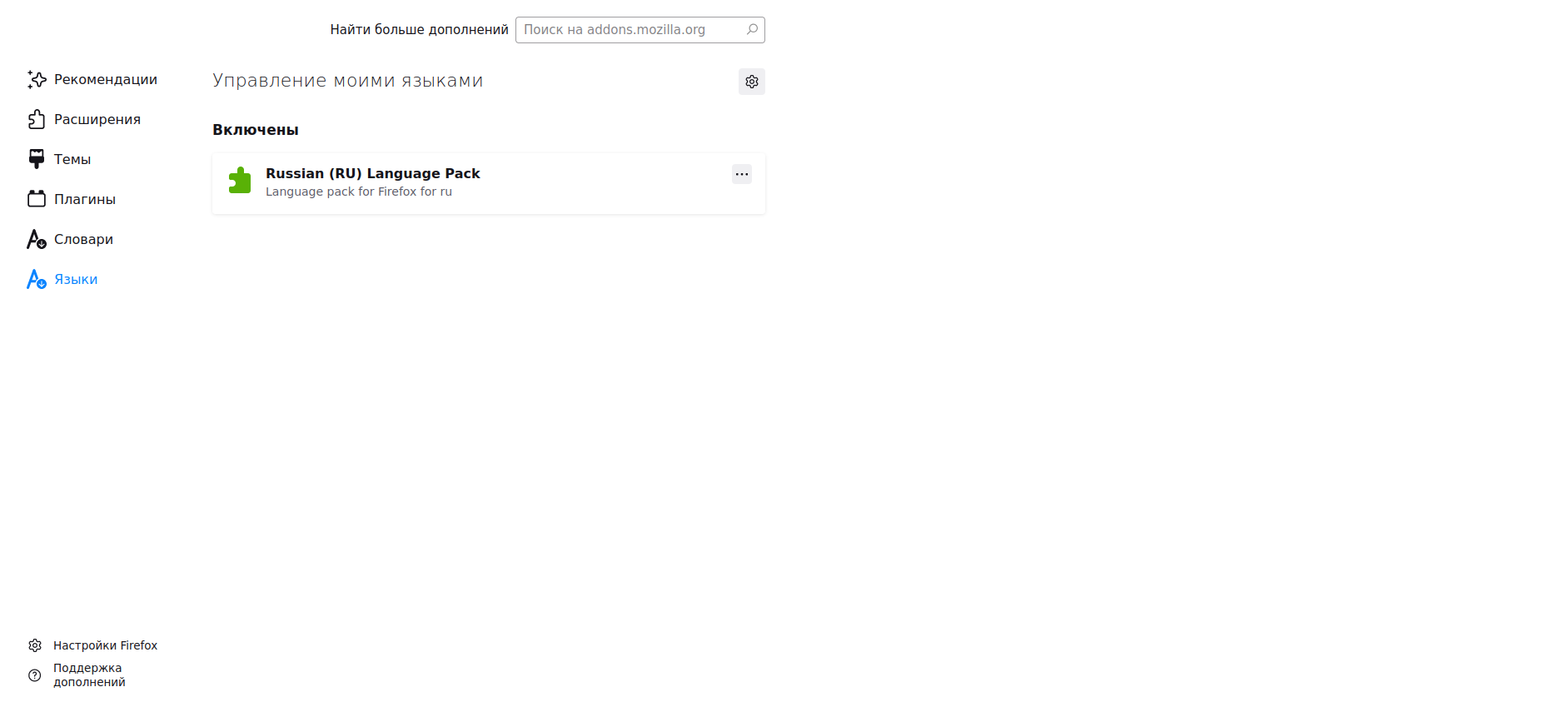This screenshot has height=707, width=1568.
Task: Switch to the Рекомендации section
Action: [x=106, y=79]
